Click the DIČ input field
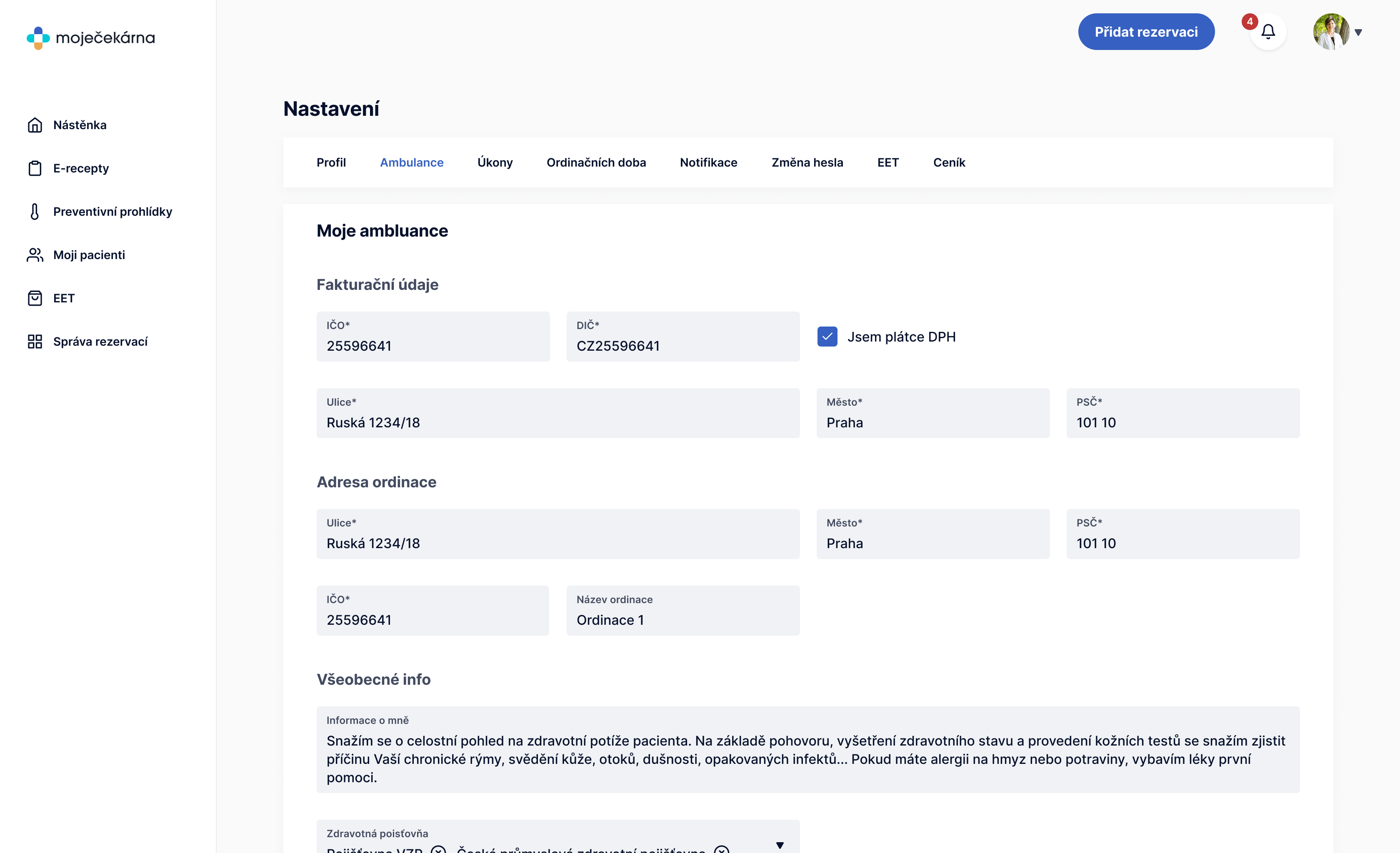 (683, 336)
